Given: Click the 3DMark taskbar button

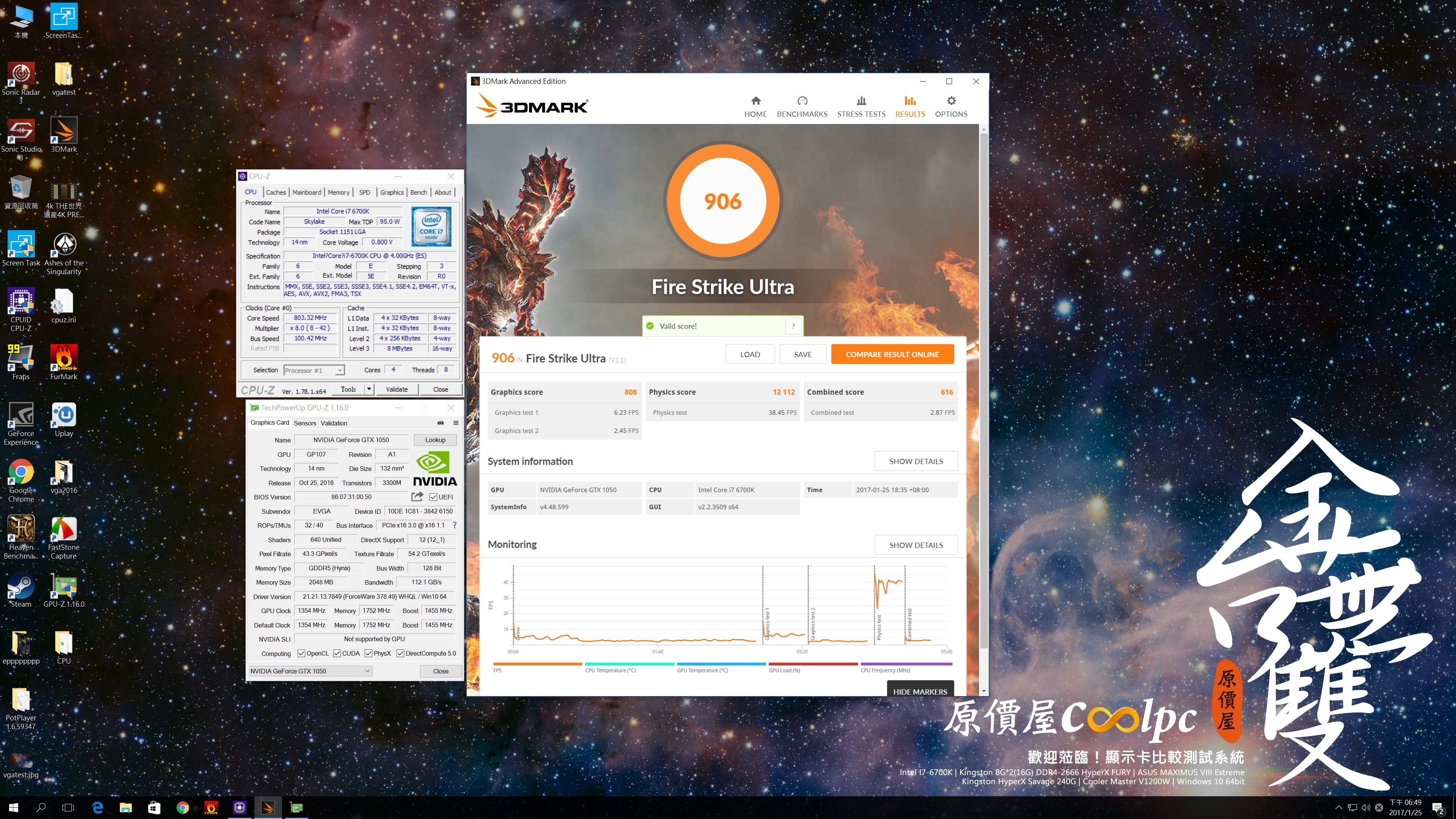Looking at the screenshot, I should (268, 808).
